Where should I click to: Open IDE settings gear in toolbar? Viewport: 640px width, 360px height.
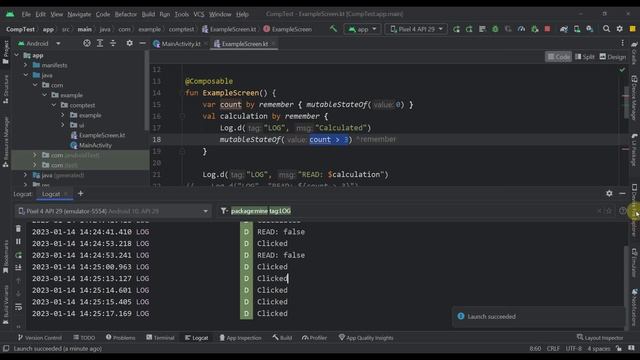coord(620,29)
